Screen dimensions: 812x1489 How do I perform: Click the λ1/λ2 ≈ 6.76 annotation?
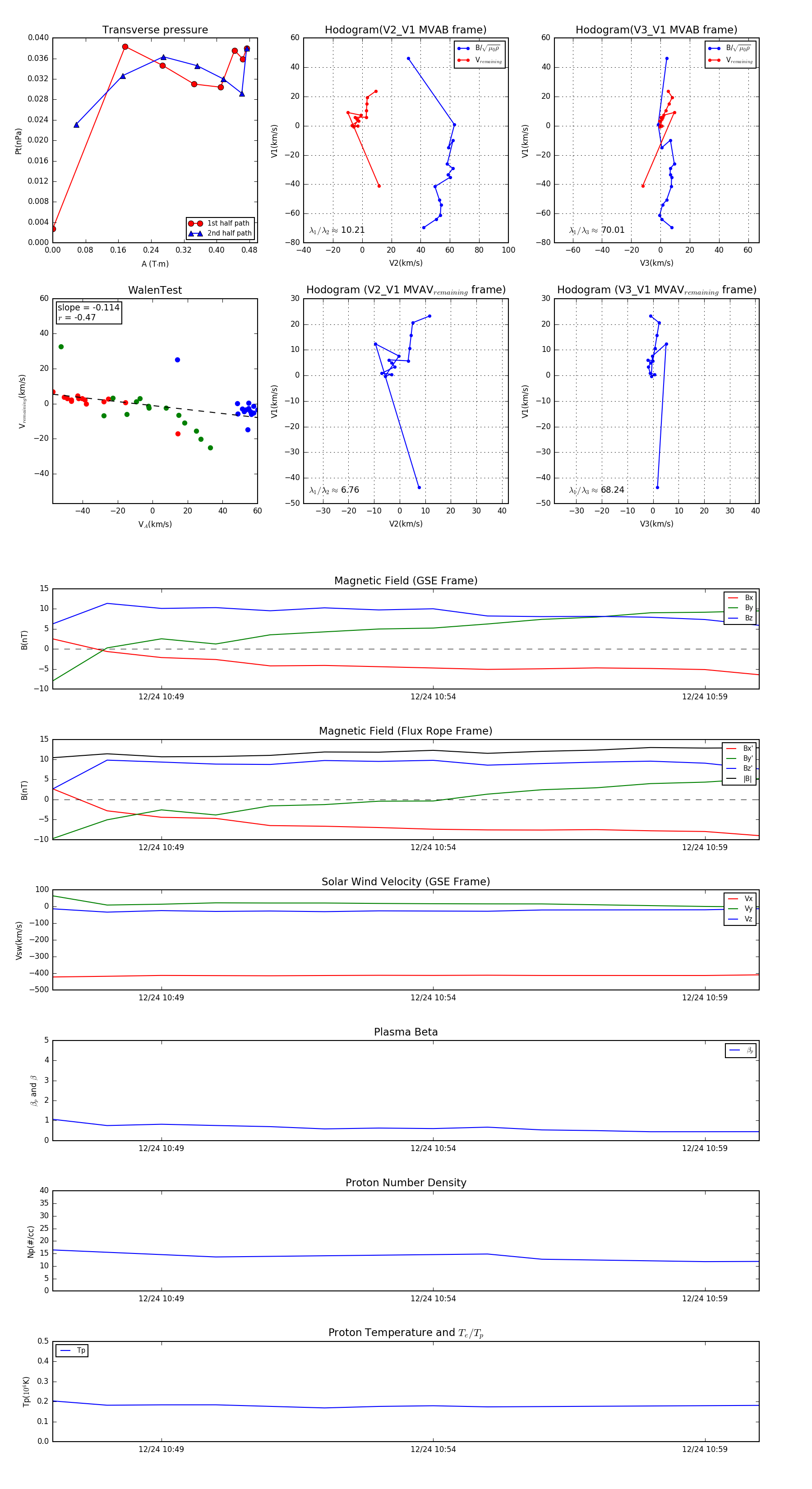coord(334,490)
